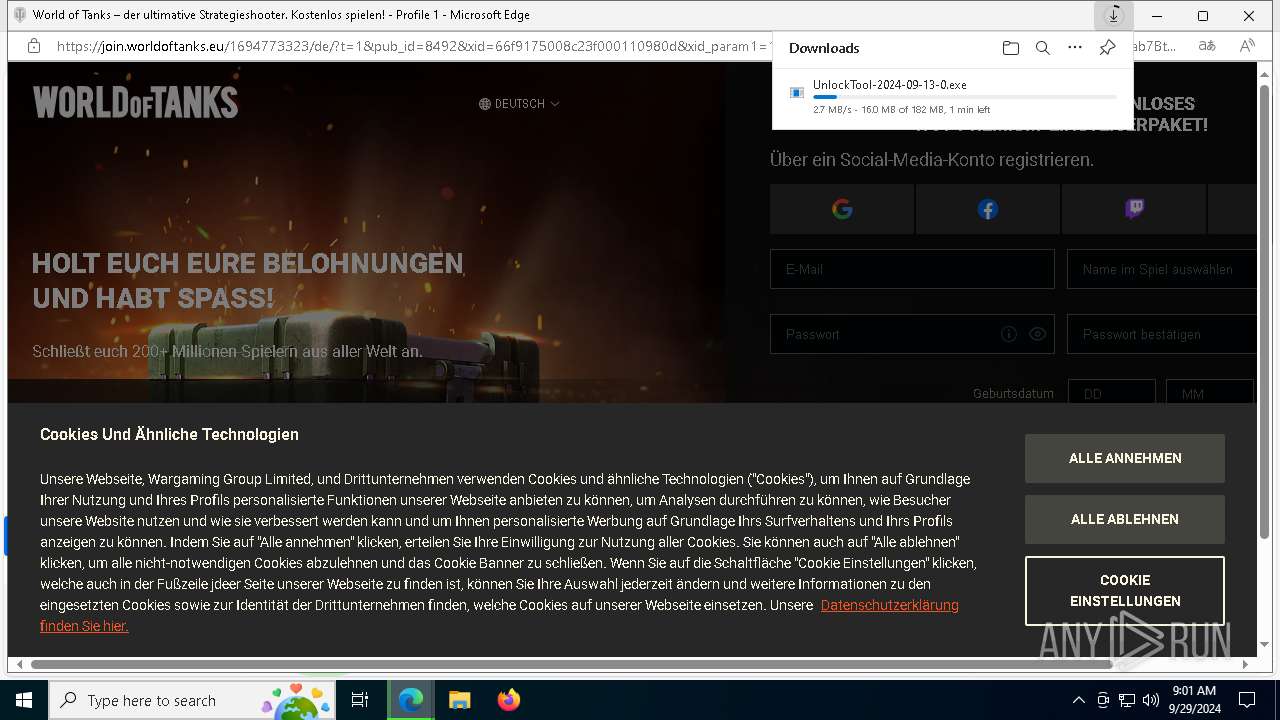This screenshot has height=720, width=1280.
Task: Click the DD birth date field
Action: [1112, 392]
